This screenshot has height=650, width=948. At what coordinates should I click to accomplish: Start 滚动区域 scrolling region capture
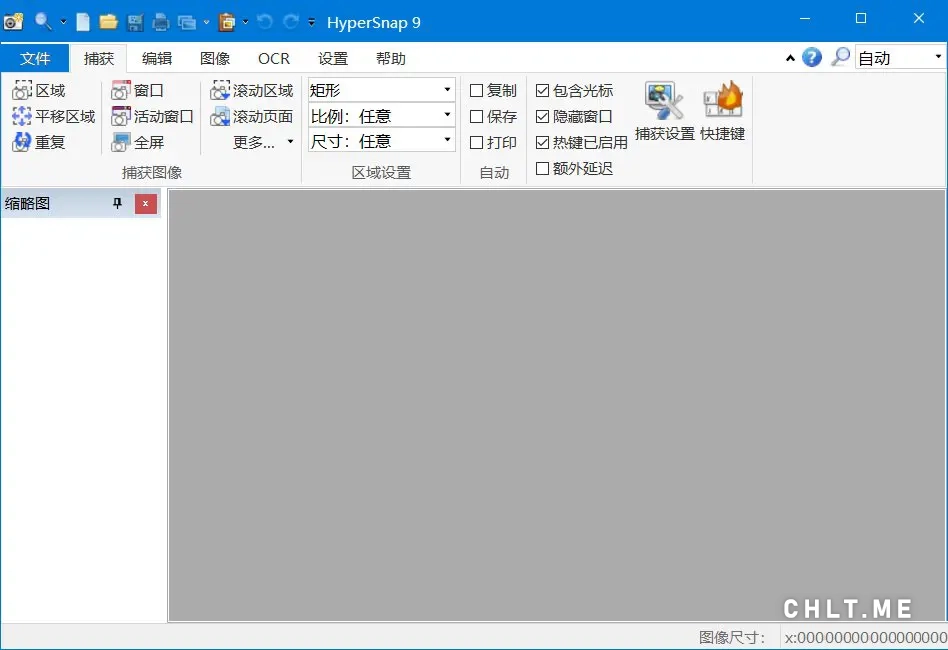coord(252,91)
